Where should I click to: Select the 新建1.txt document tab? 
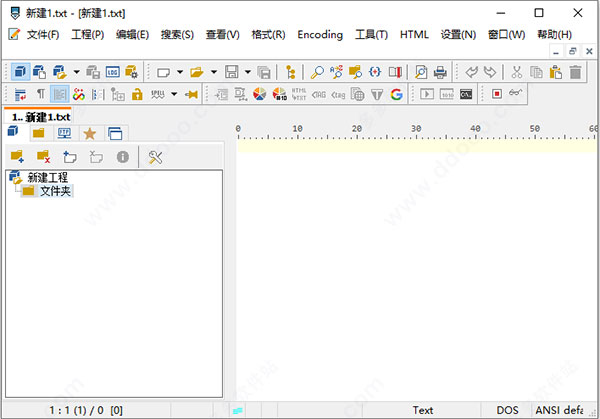(x=38, y=116)
